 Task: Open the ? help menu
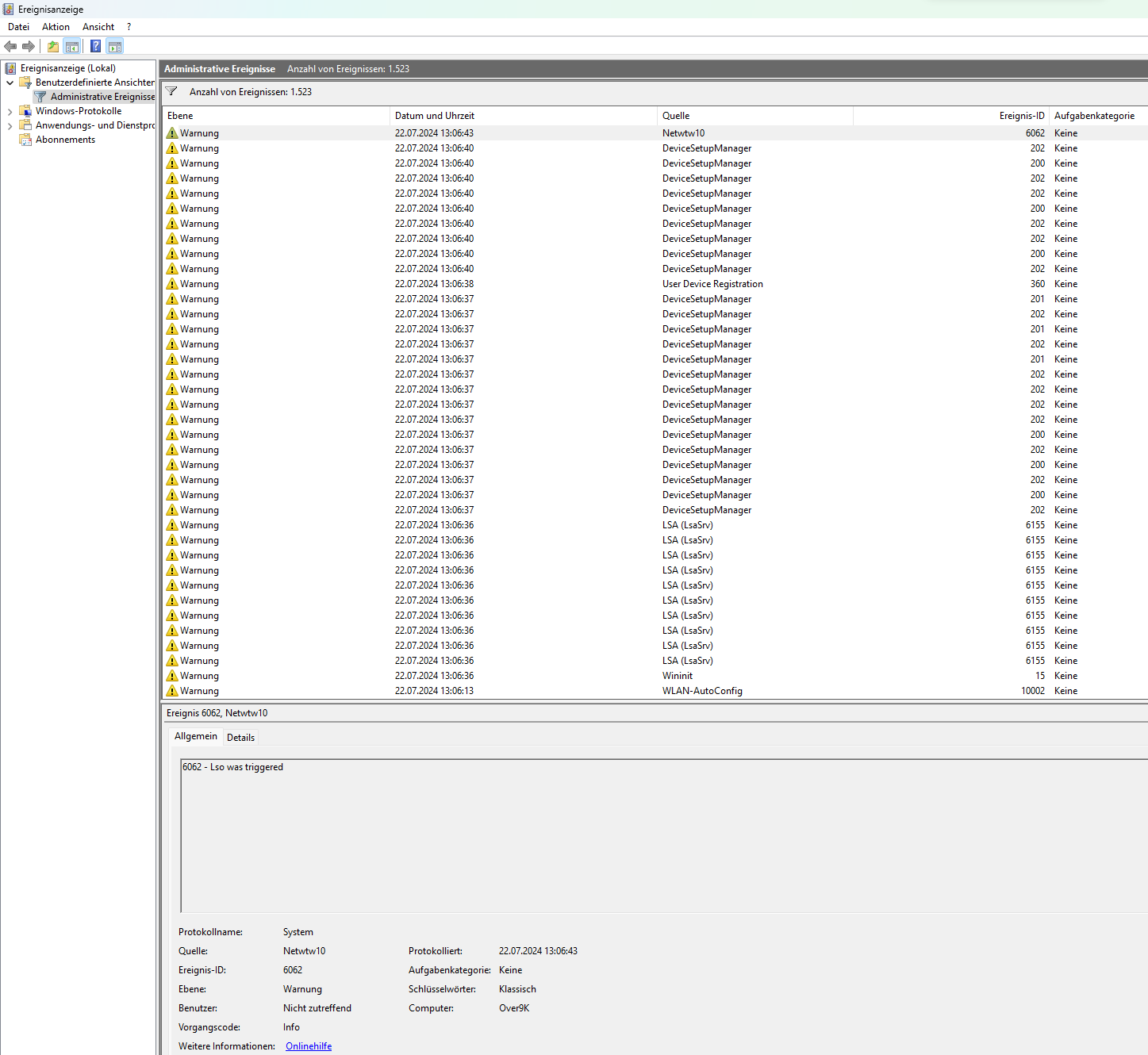(x=129, y=27)
